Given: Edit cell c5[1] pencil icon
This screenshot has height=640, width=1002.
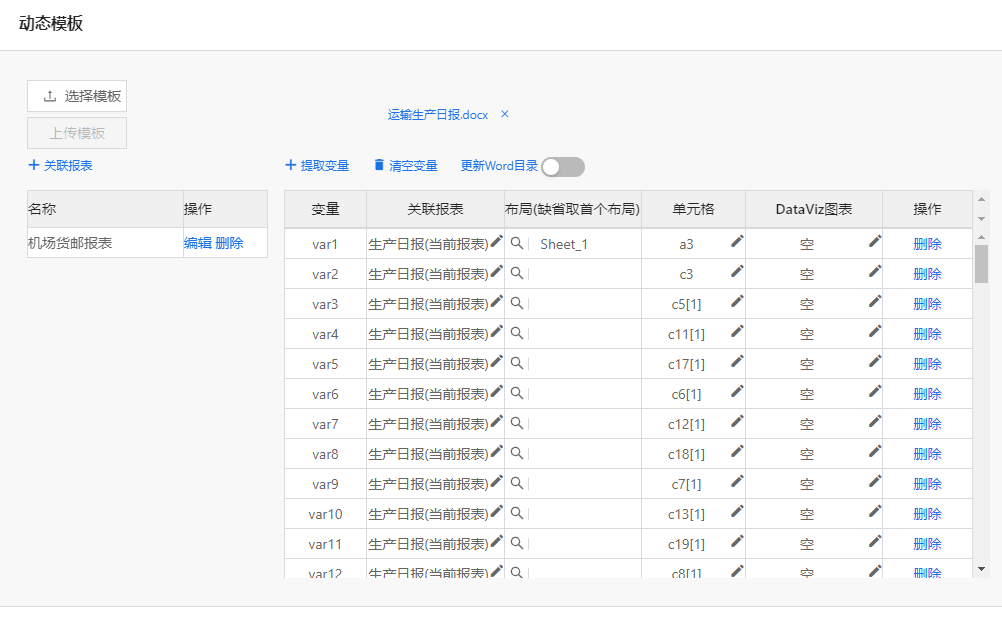Looking at the screenshot, I should tap(737, 301).
